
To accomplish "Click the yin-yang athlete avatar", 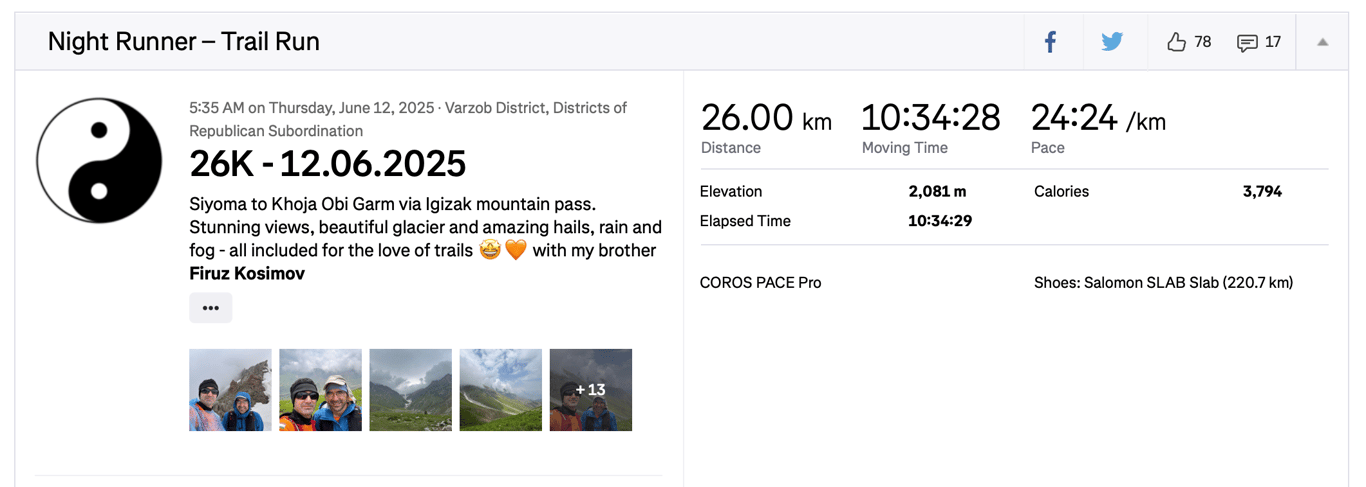I will [x=99, y=160].
